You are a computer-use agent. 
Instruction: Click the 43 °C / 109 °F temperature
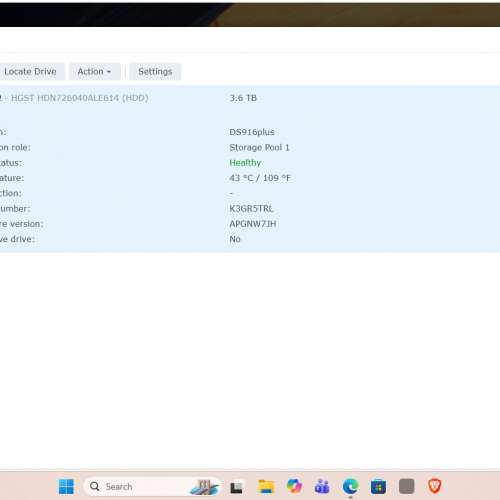click(260, 178)
